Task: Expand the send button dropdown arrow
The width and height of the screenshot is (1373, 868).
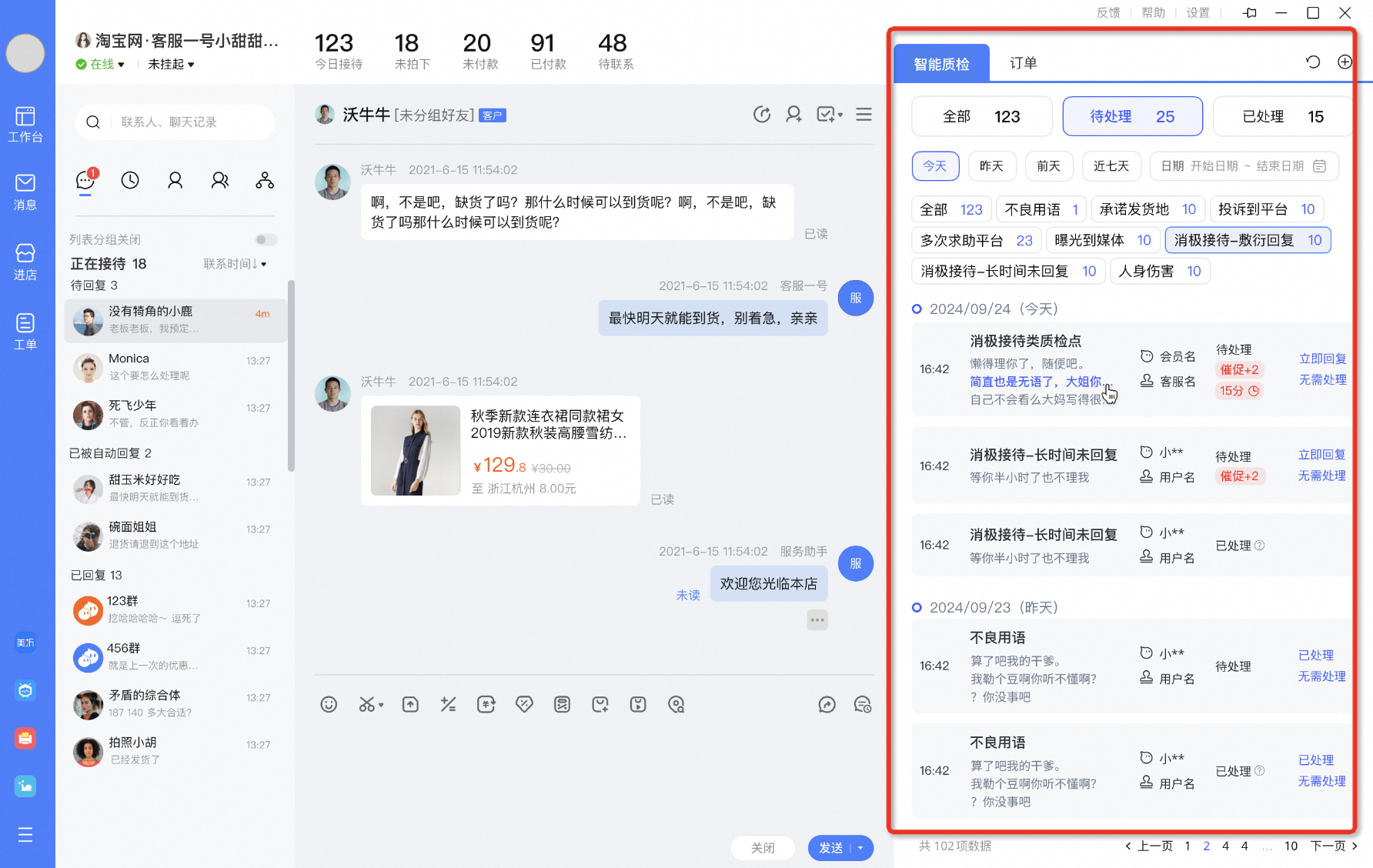Action: tap(860, 847)
